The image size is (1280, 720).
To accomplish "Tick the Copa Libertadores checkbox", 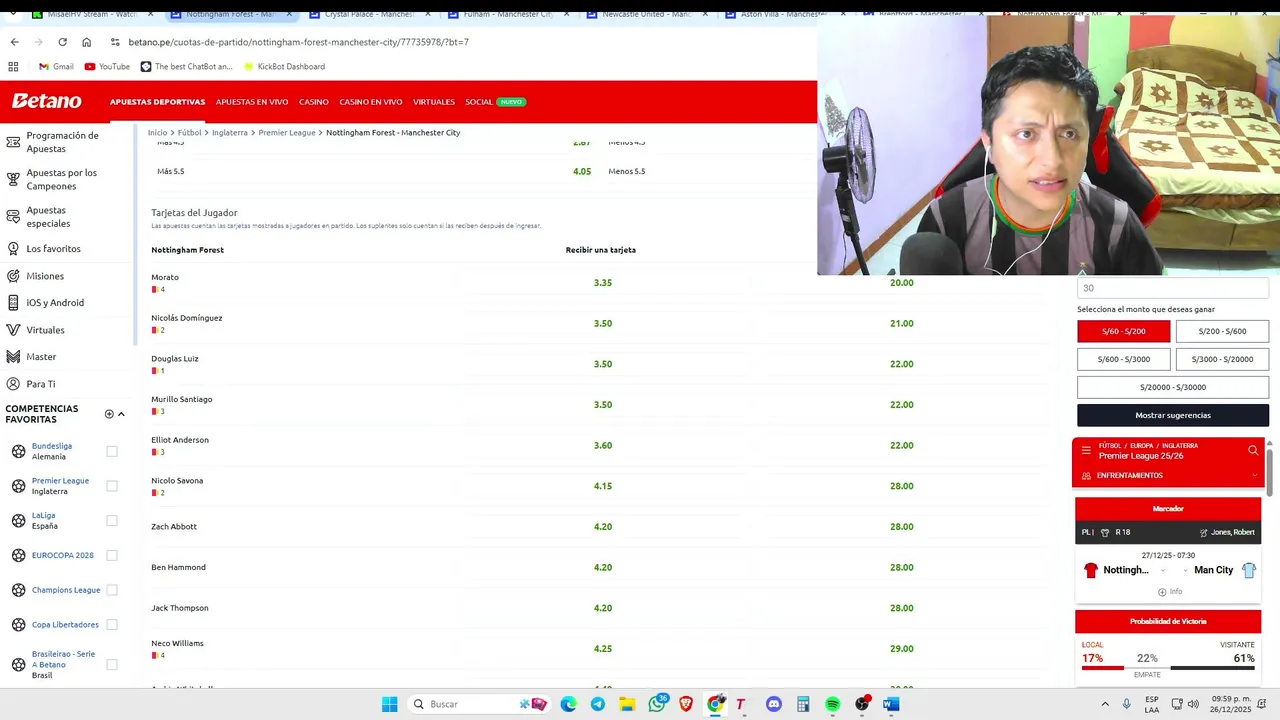I will pos(112,625).
